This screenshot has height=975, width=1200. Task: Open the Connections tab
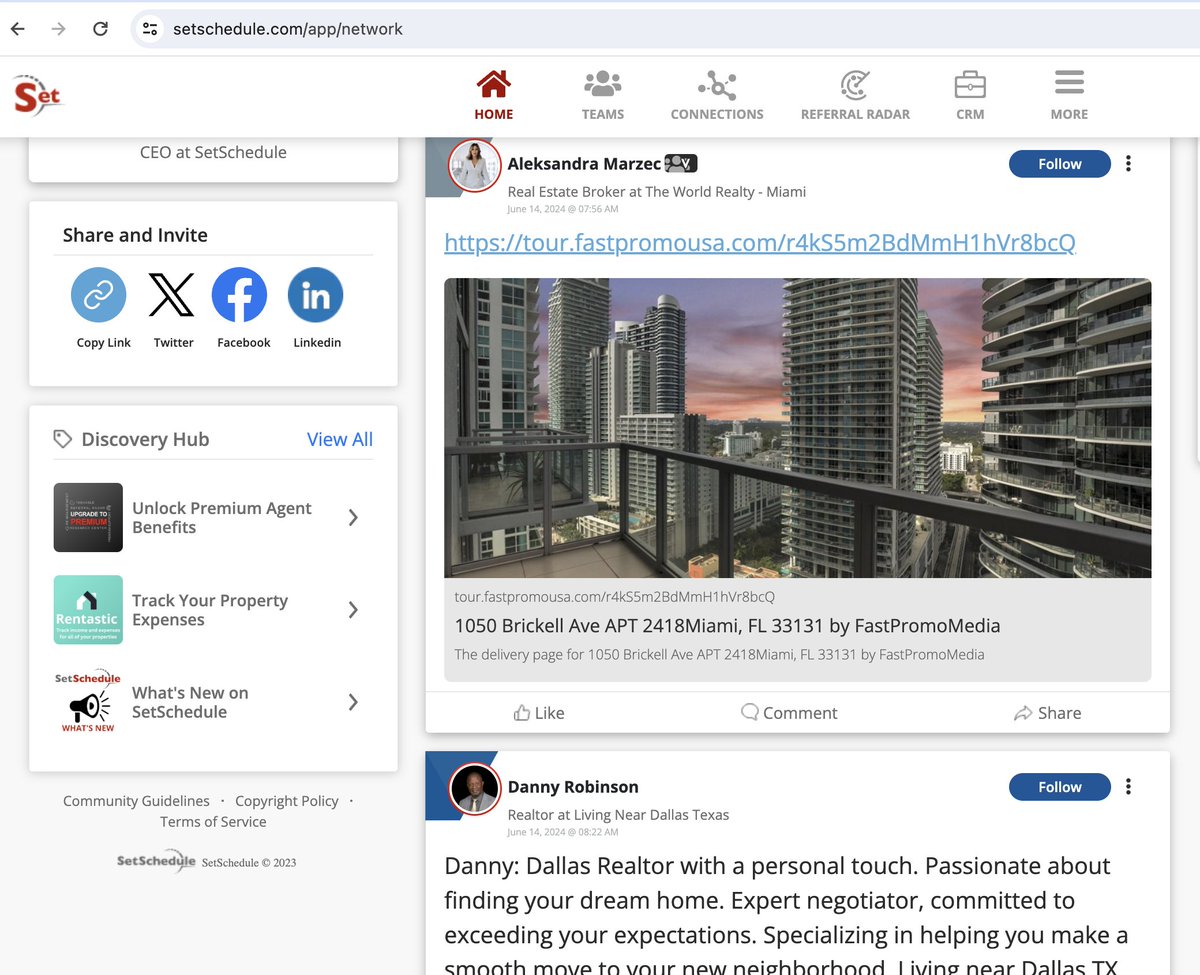tap(717, 96)
